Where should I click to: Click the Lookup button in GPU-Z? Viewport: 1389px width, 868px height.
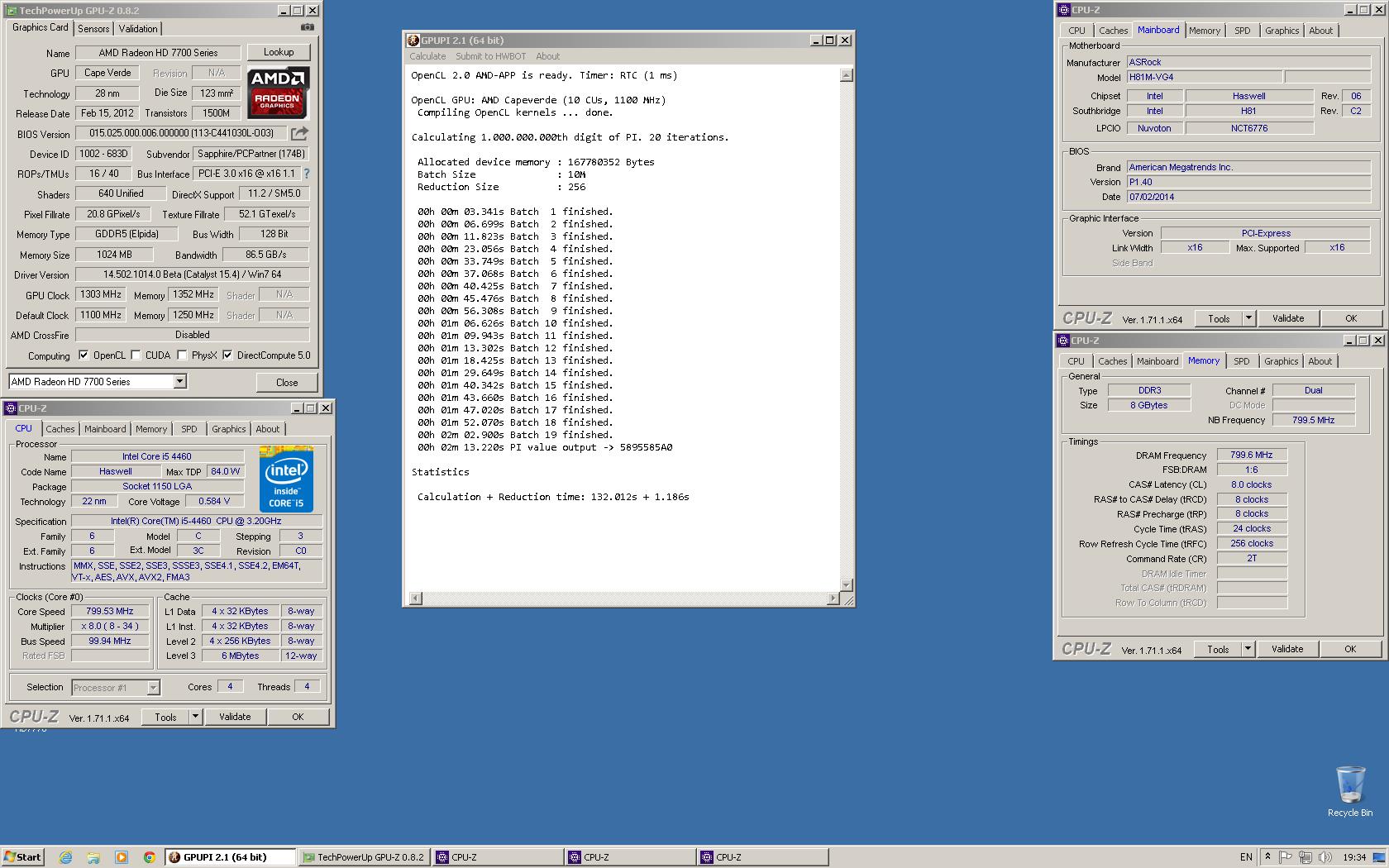click(x=279, y=52)
